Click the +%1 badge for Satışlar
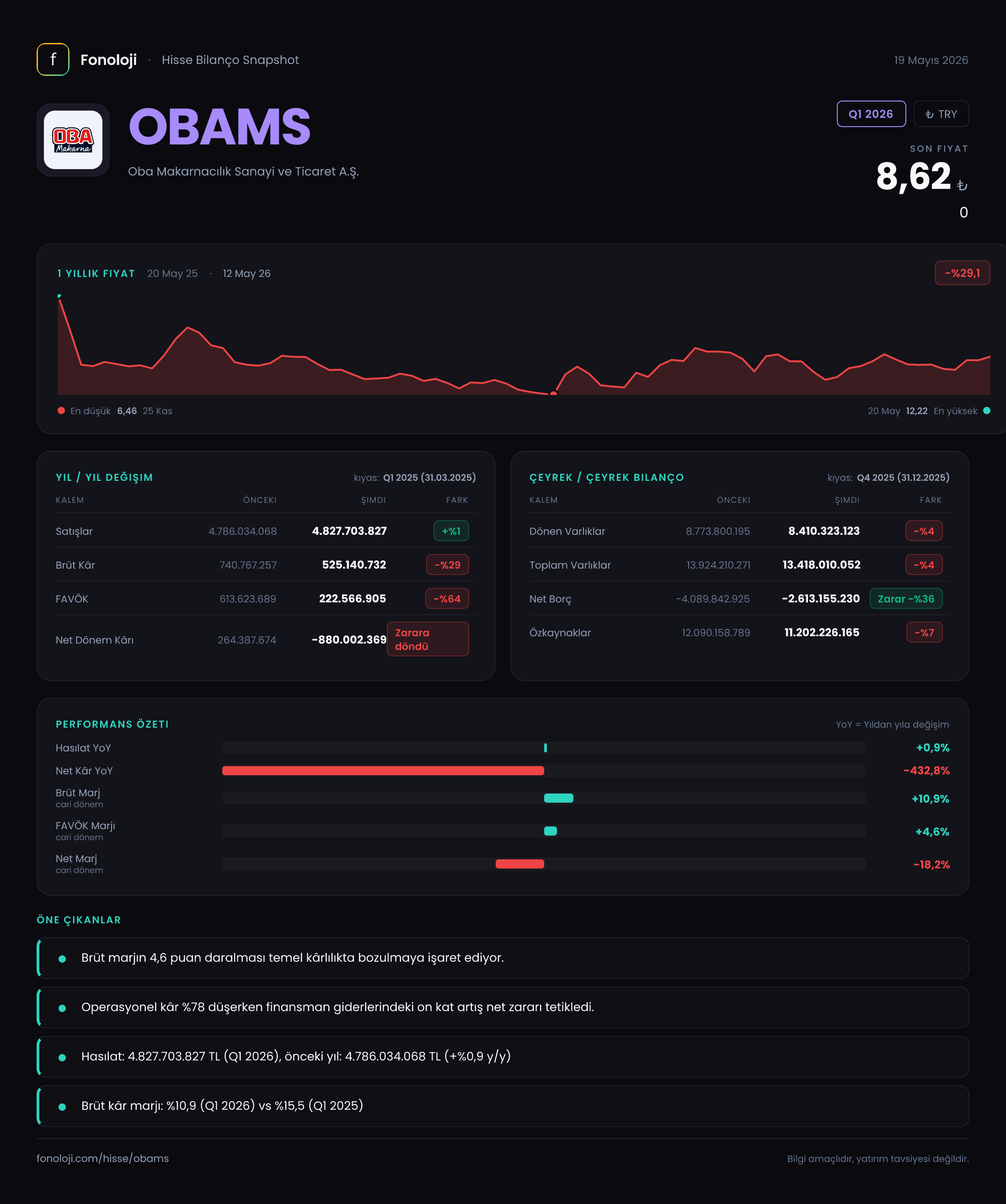 coord(451,531)
